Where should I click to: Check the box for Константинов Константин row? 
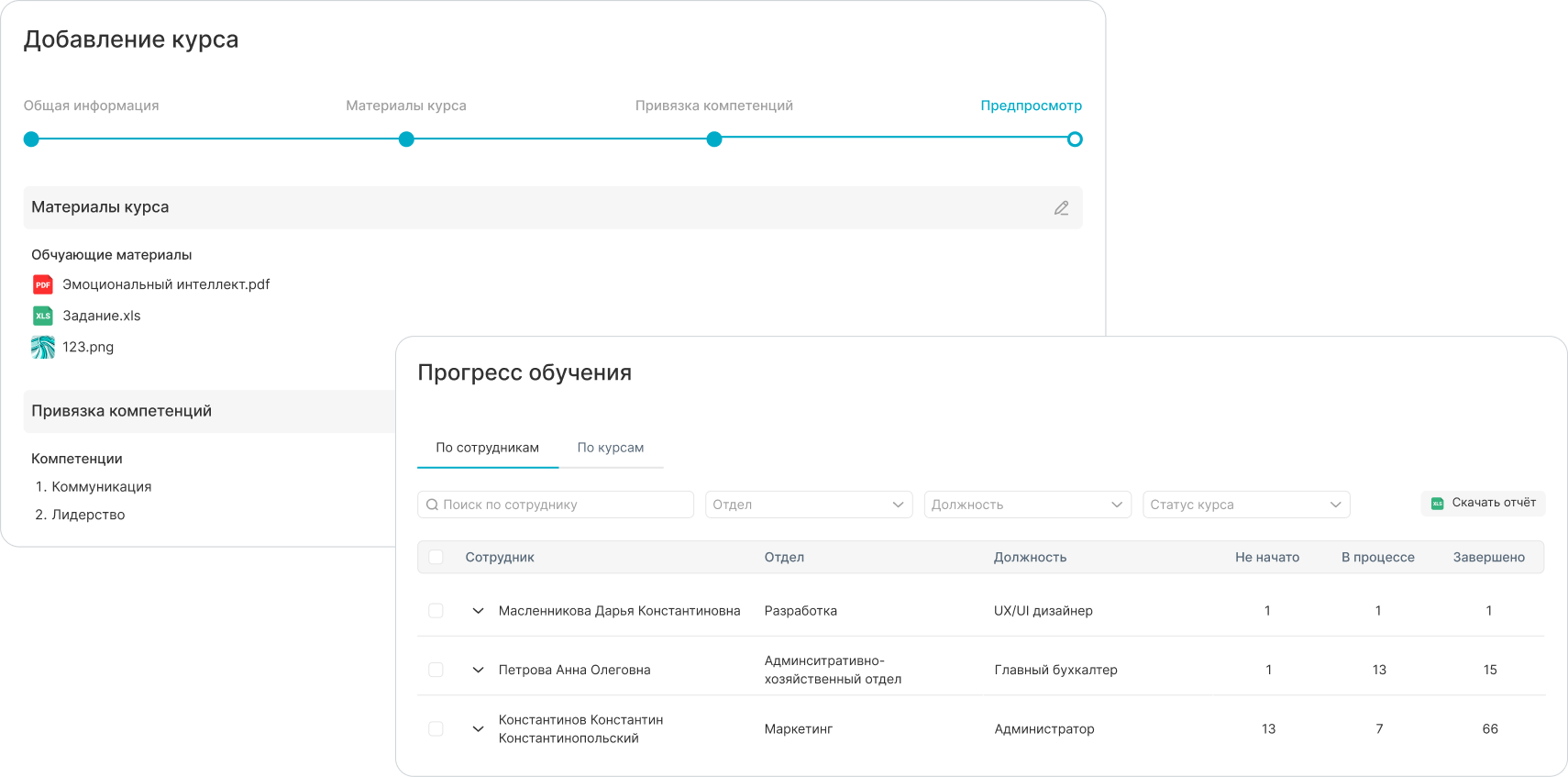pyautogui.click(x=436, y=728)
